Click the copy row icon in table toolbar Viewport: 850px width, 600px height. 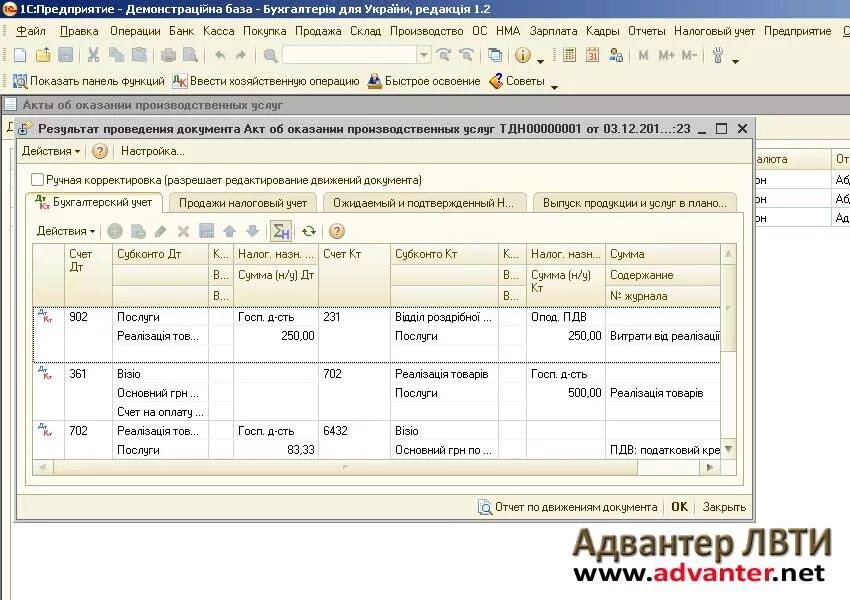(x=138, y=231)
